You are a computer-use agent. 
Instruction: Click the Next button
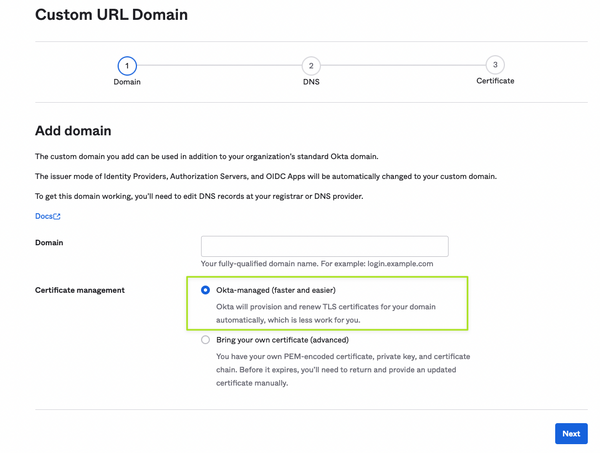click(571, 433)
